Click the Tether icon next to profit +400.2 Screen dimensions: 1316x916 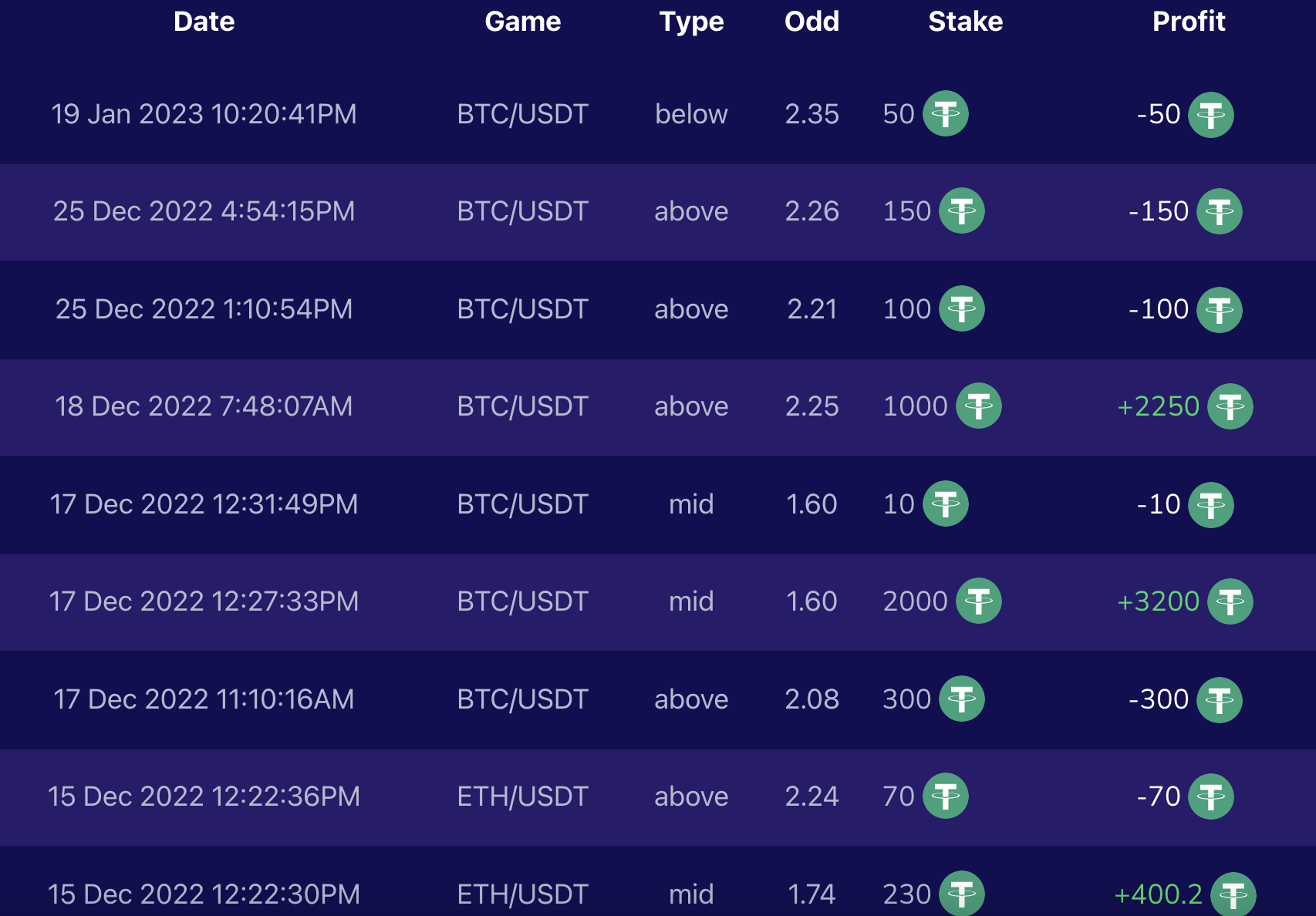point(1233,894)
